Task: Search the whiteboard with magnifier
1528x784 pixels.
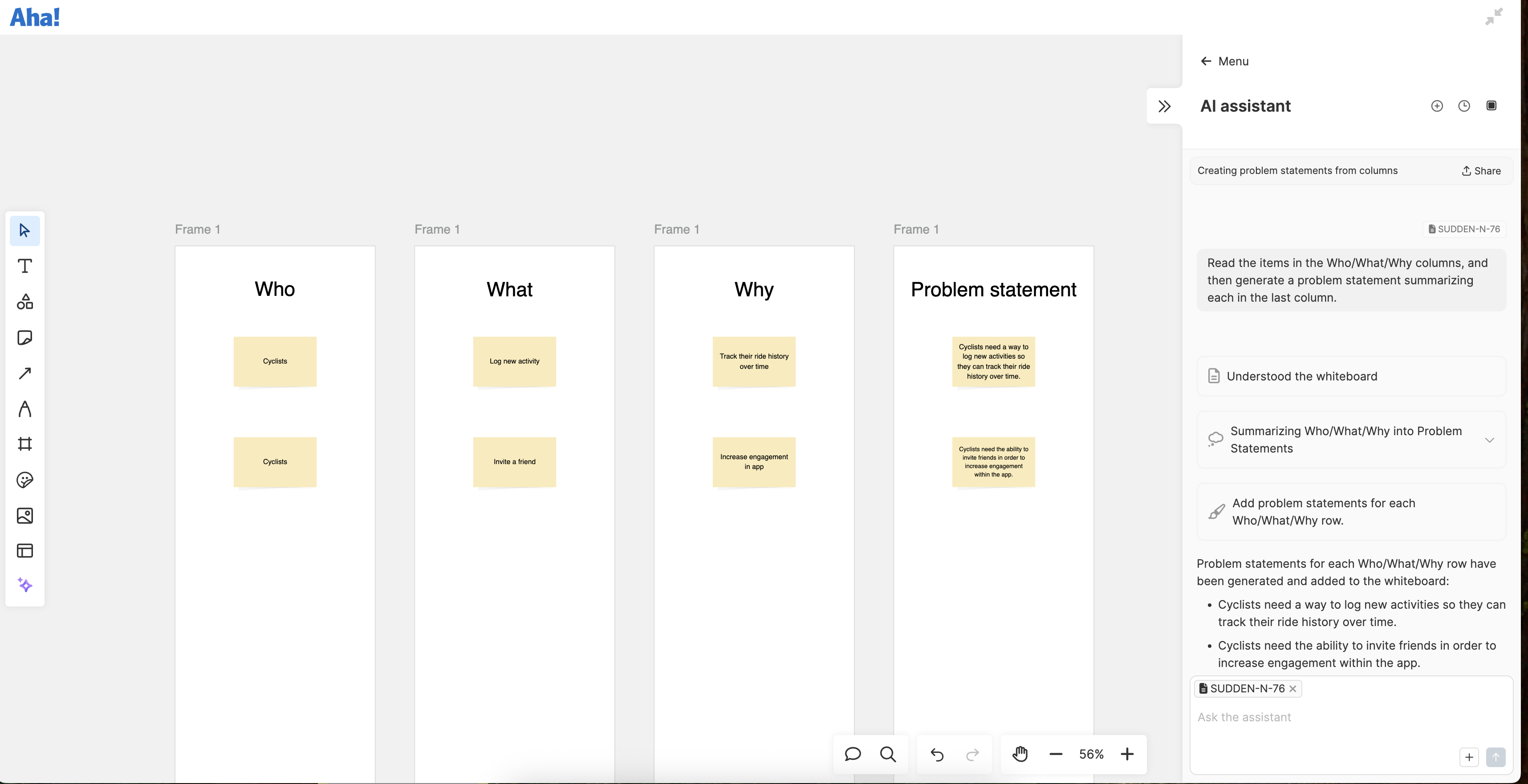Action: 888,754
